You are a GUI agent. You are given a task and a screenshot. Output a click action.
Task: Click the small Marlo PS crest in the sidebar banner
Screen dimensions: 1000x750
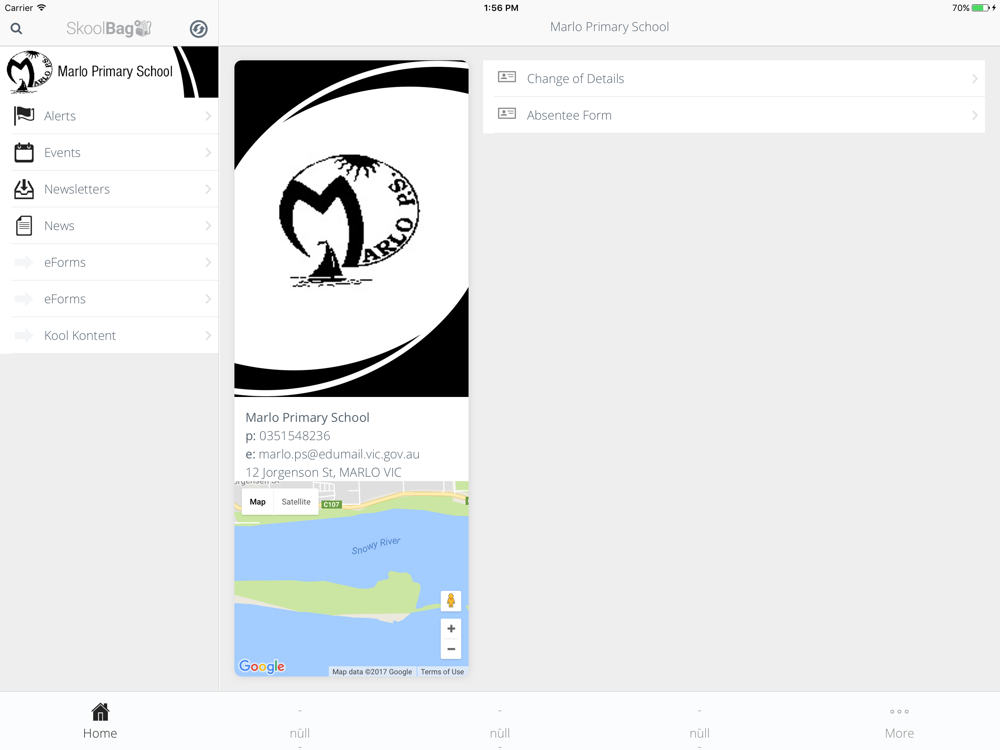pyautogui.click(x=29, y=71)
